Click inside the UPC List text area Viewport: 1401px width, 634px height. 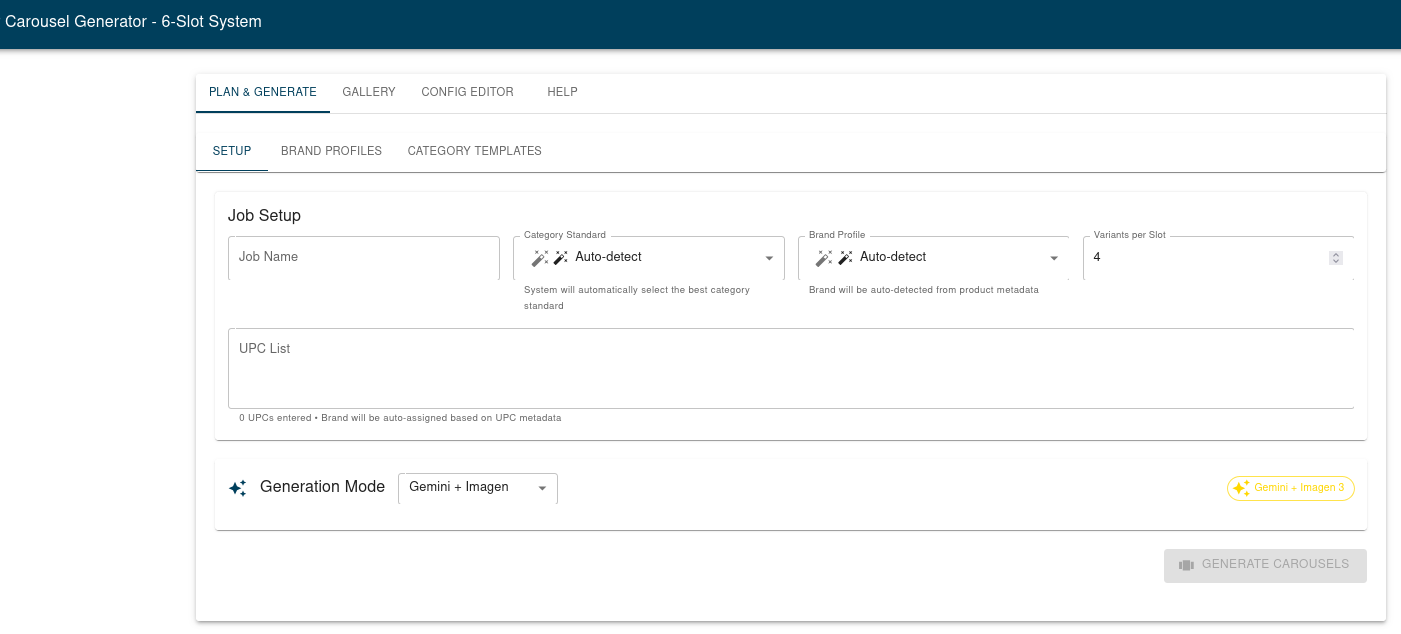[790, 368]
